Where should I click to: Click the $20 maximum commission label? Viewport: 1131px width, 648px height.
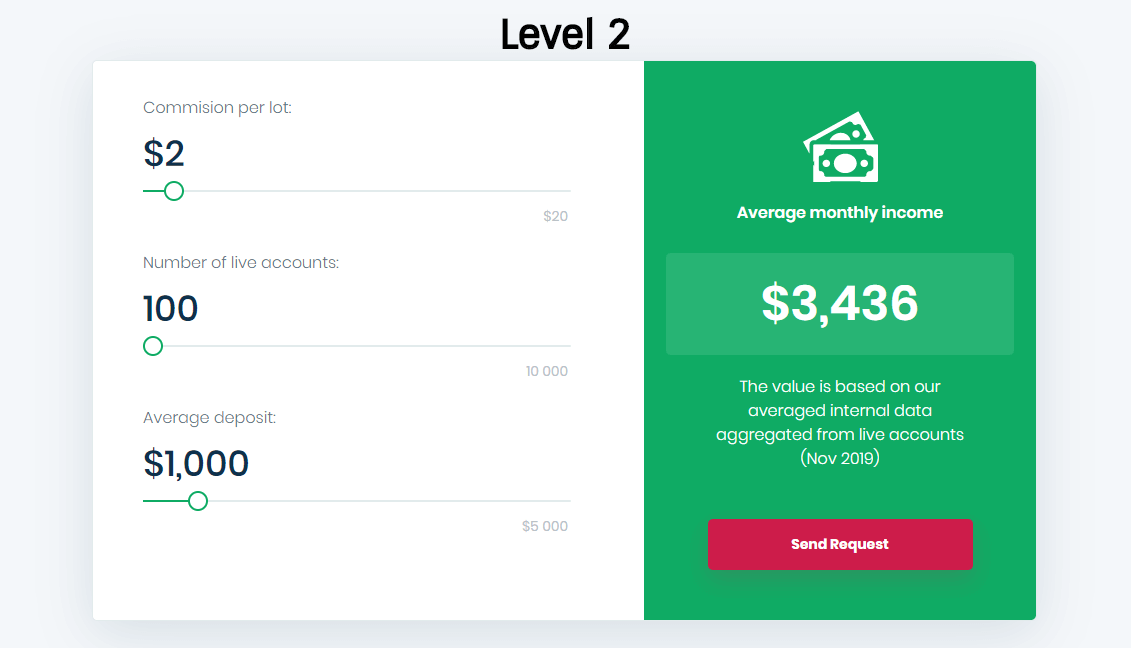(x=555, y=216)
